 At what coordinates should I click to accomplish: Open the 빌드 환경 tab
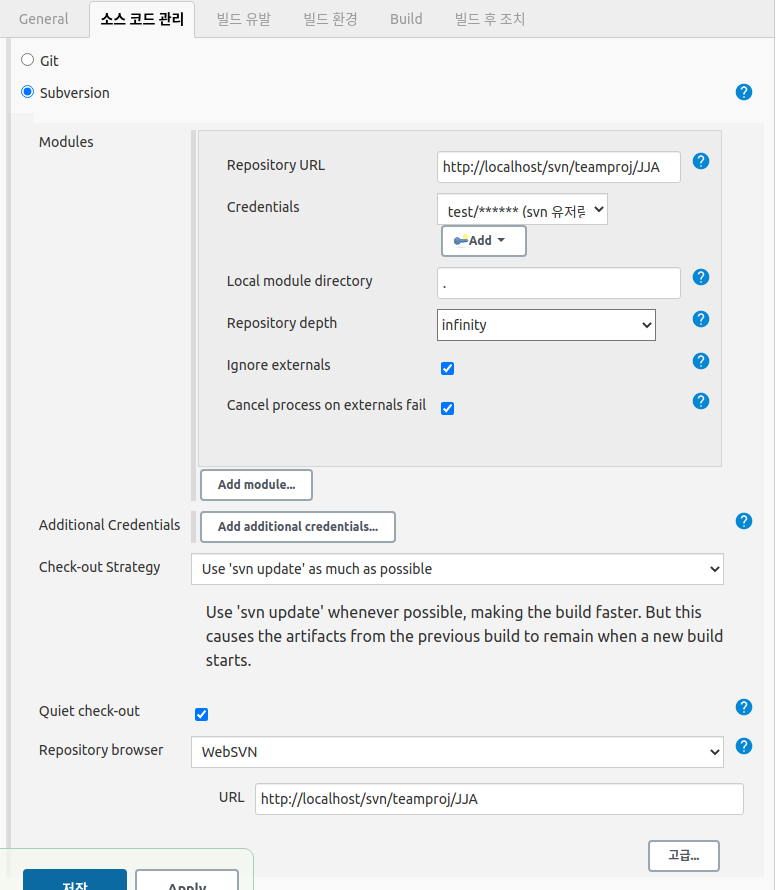click(330, 19)
